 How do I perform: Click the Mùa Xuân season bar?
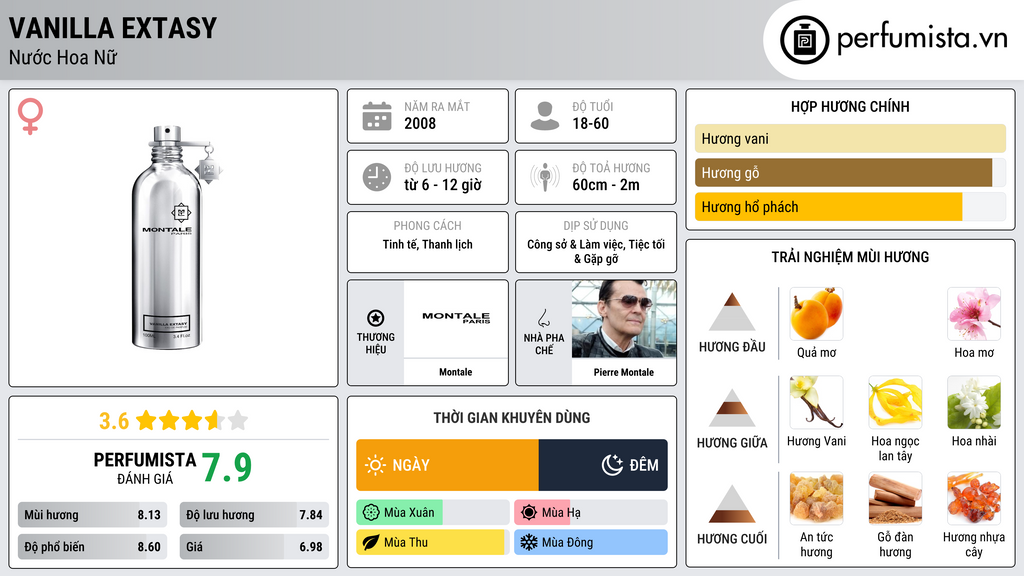[433, 513]
